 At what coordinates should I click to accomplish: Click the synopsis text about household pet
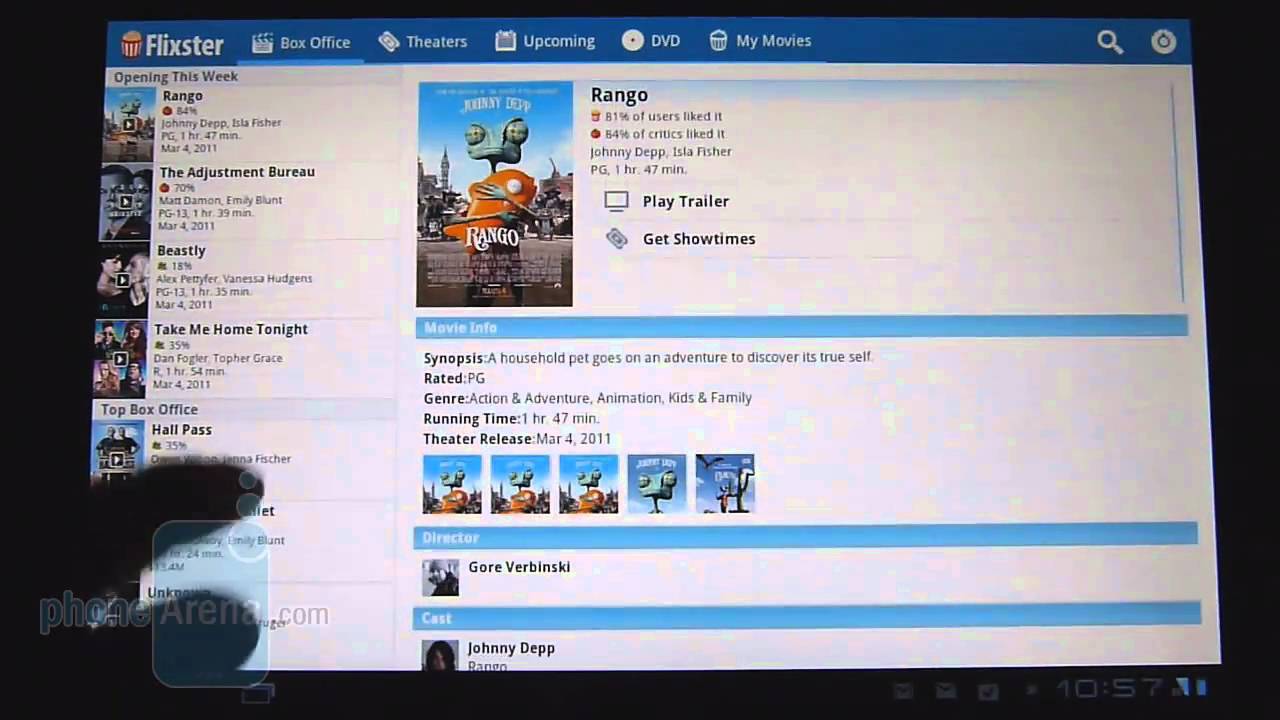680,357
